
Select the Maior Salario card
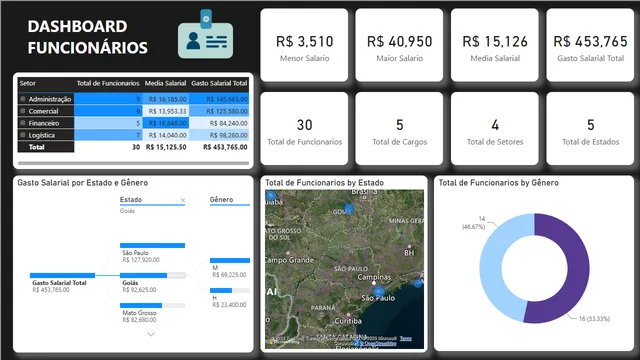[399, 45]
